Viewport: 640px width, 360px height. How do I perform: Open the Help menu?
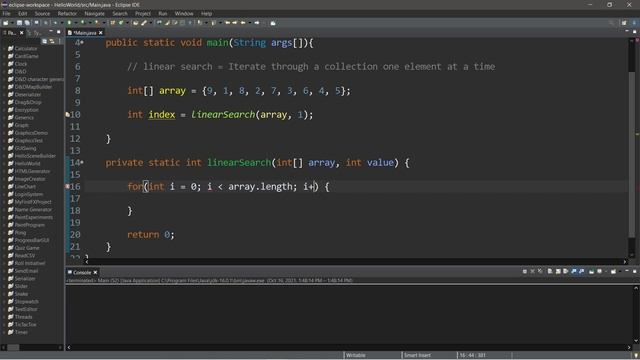tap(206, 13)
